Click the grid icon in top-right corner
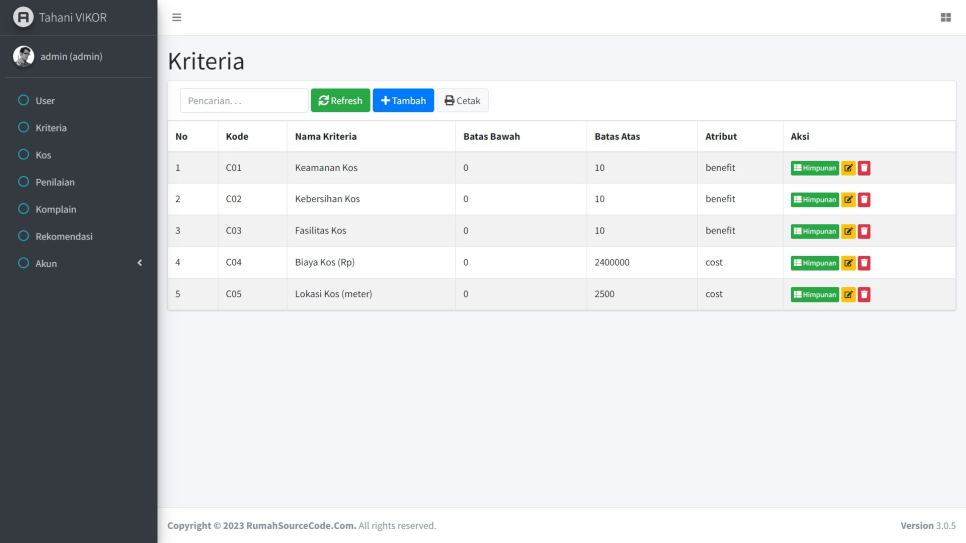Image resolution: width=966 pixels, height=543 pixels. coord(945,17)
